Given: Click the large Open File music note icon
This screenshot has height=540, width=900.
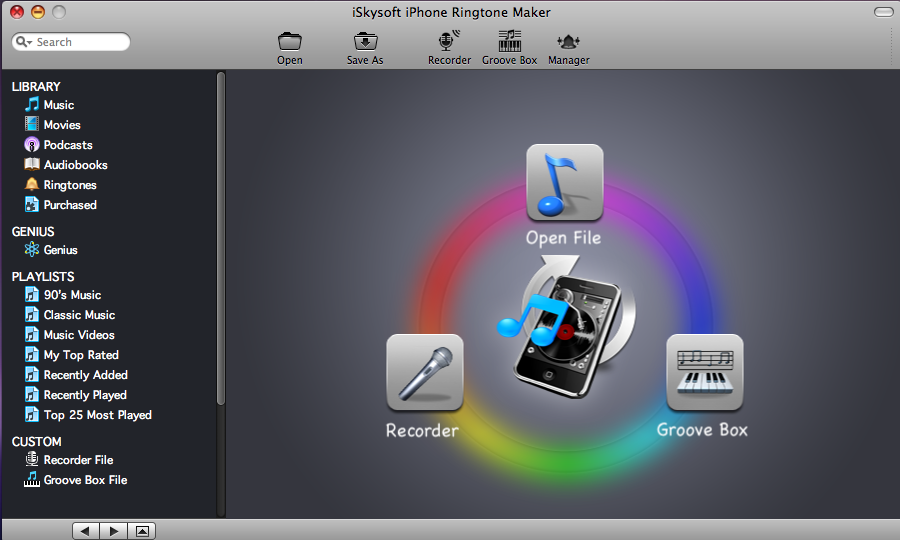Looking at the screenshot, I should coord(564,182).
